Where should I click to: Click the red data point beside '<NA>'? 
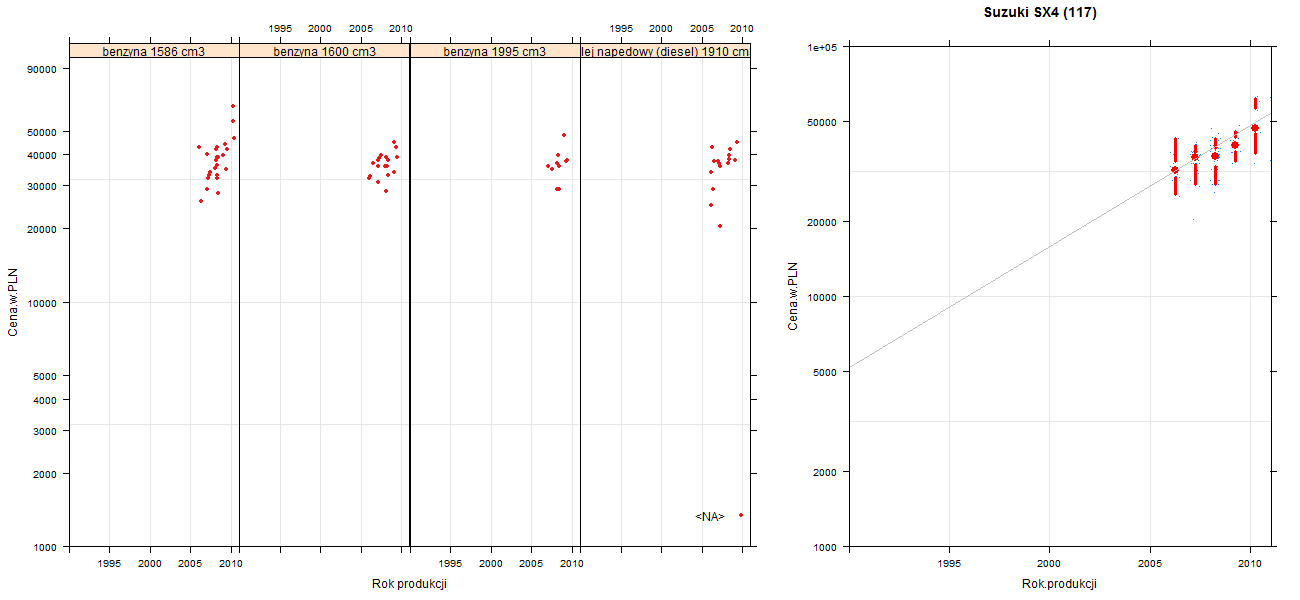pyautogui.click(x=741, y=515)
